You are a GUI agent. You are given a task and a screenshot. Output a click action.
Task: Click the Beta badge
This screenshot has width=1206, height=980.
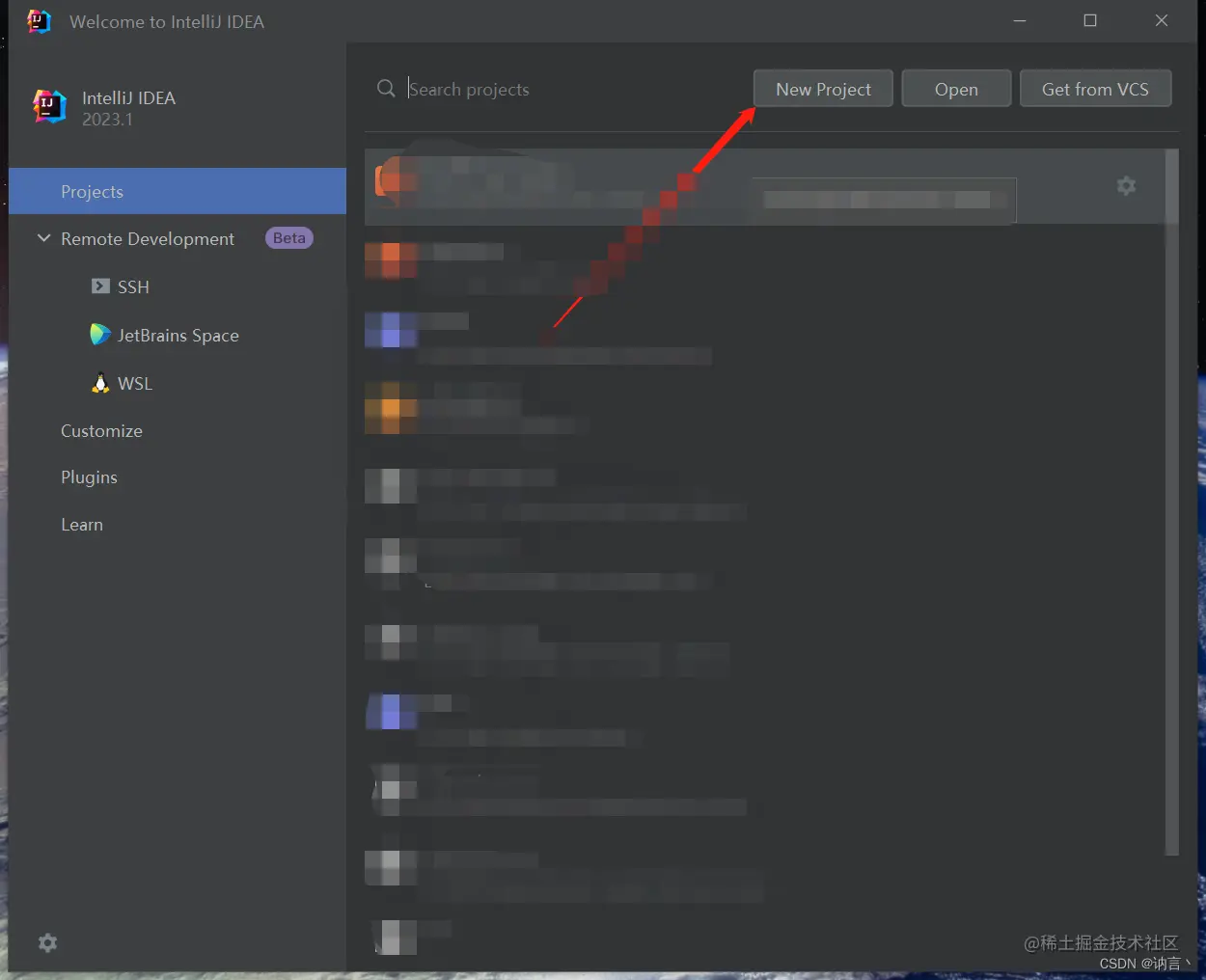pos(288,238)
